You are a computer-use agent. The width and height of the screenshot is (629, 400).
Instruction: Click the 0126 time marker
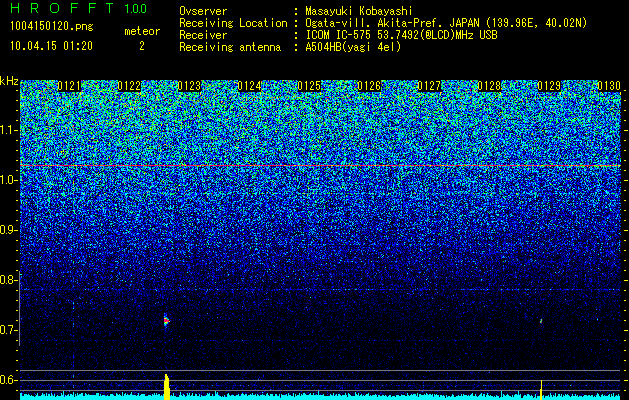369,86
